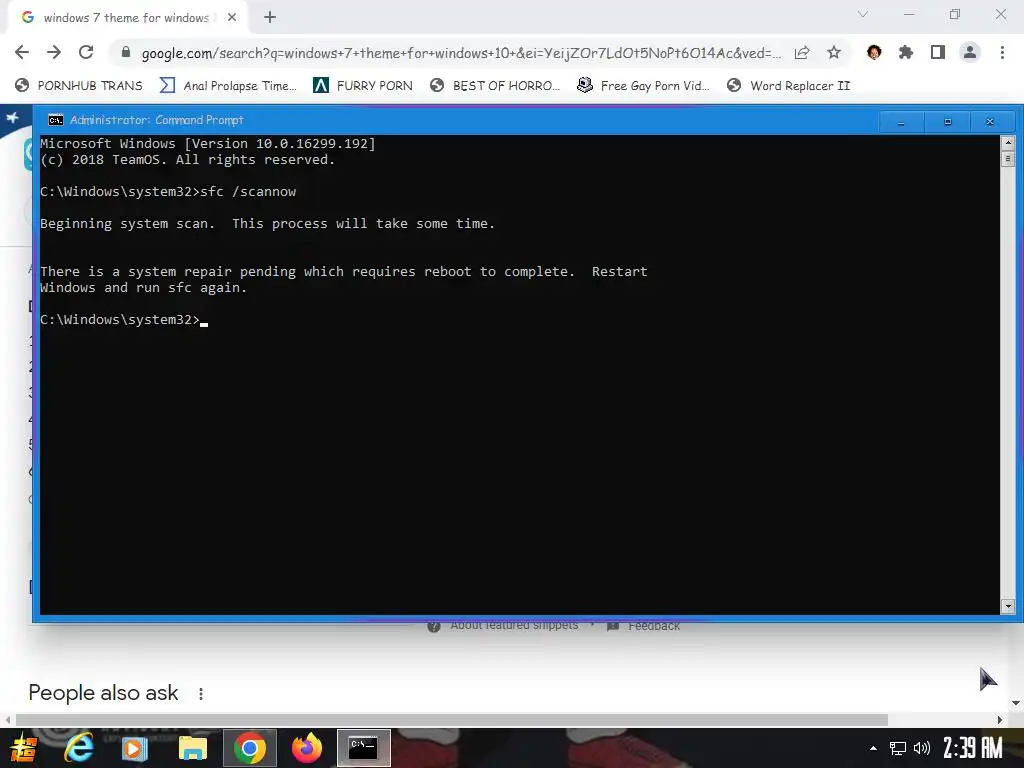The width and height of the screenshot is (1024, 768).
Task: Click the Chrome horizontal scrollbar thumb
Action: click(451, 720)
